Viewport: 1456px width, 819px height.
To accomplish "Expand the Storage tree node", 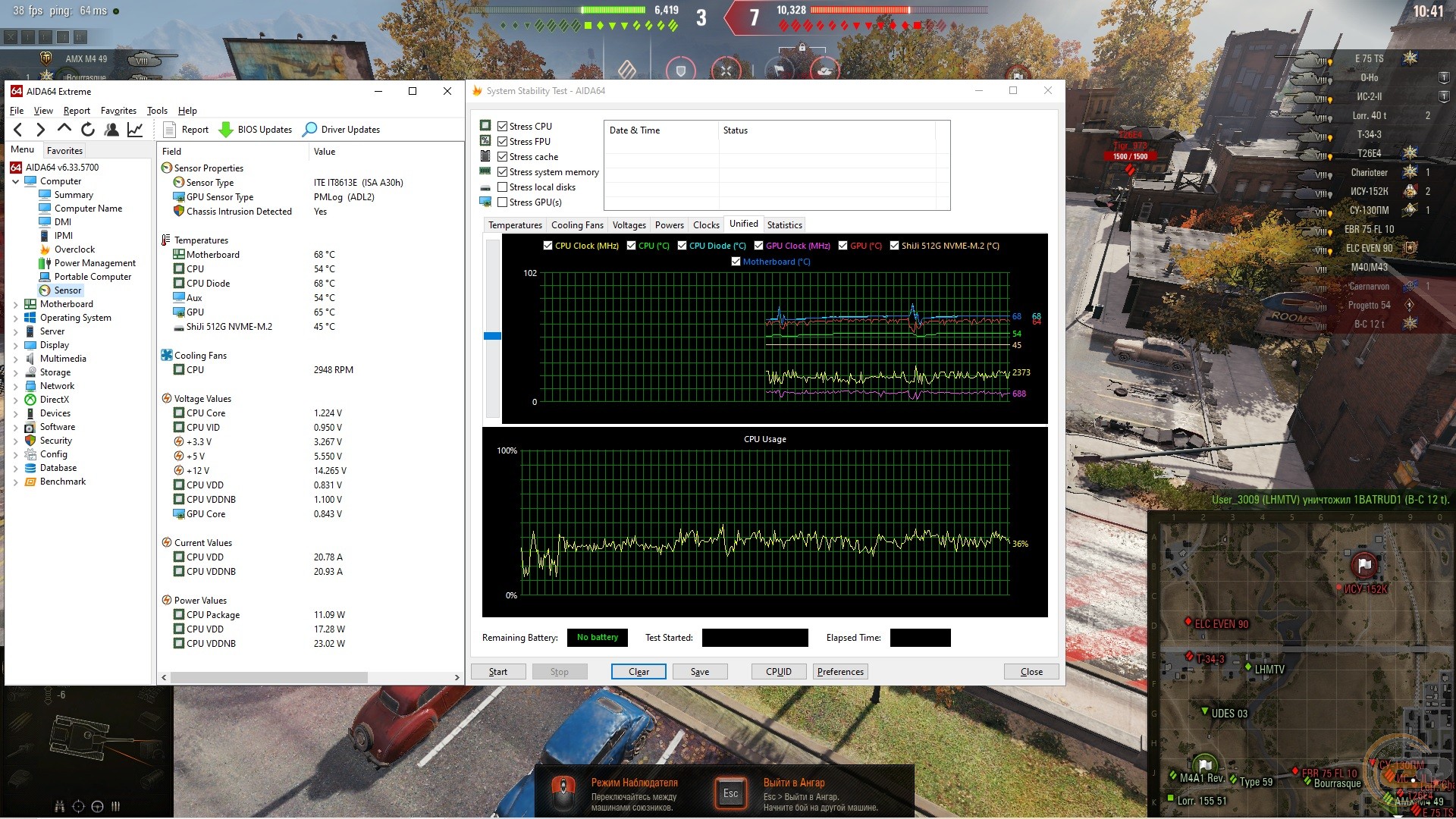I will [x=16, y=372].
